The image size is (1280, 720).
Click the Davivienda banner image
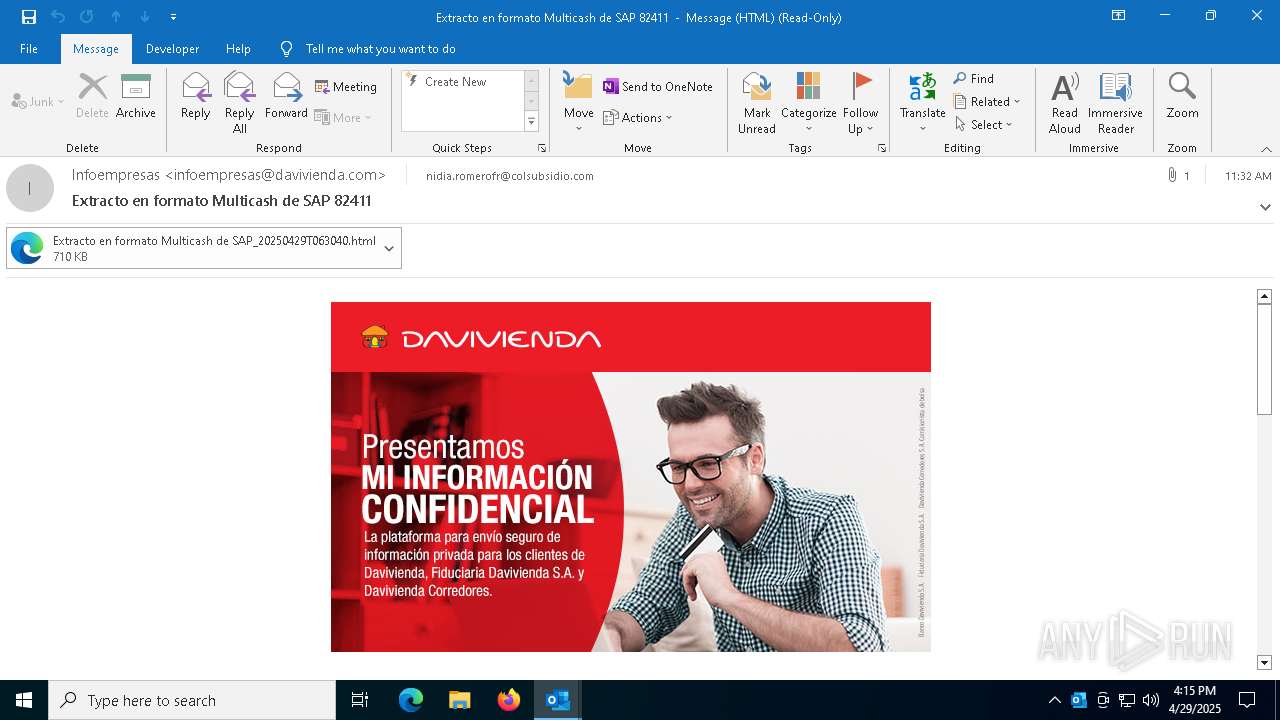(x=631, y=477)
